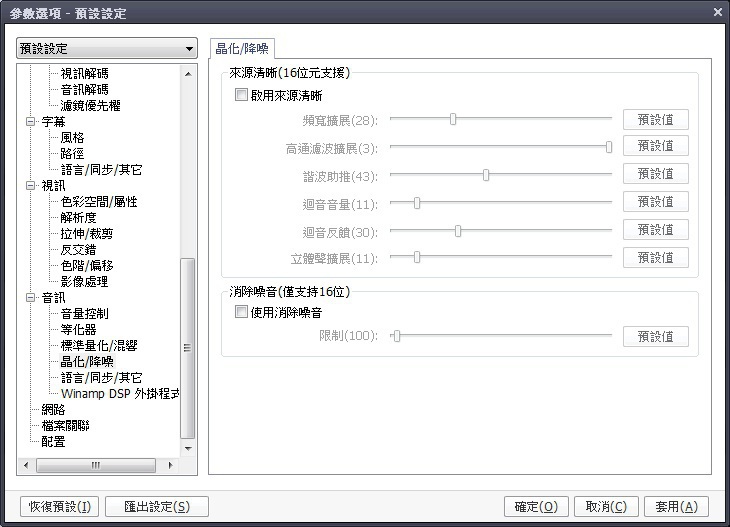Select 拉伸/裁剪 in the tree
730x527 pixels.
pyautogui.click(x=87, y=234)
